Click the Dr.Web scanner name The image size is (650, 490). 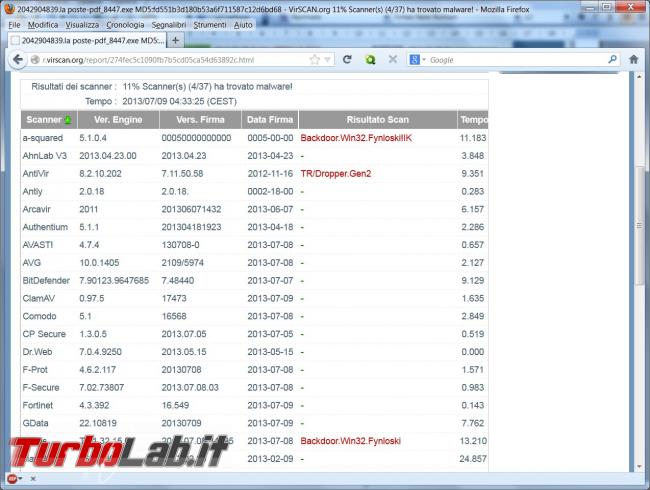(x=37, y=352)
